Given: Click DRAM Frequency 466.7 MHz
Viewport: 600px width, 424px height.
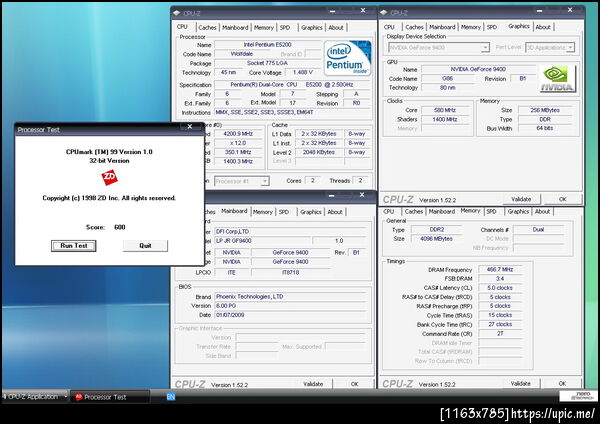Looking at the screenshot, I should [500, 269].
